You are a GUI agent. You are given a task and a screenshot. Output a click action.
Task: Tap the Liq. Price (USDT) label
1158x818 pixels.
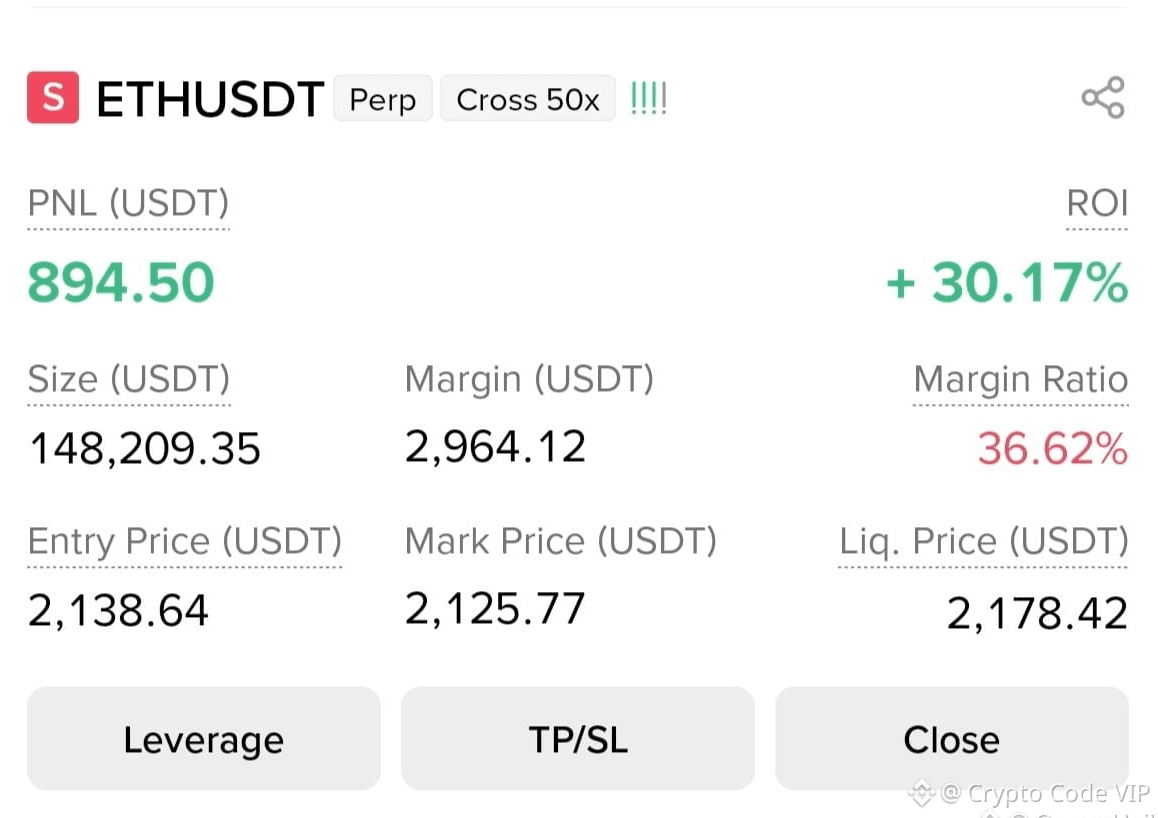983,541
